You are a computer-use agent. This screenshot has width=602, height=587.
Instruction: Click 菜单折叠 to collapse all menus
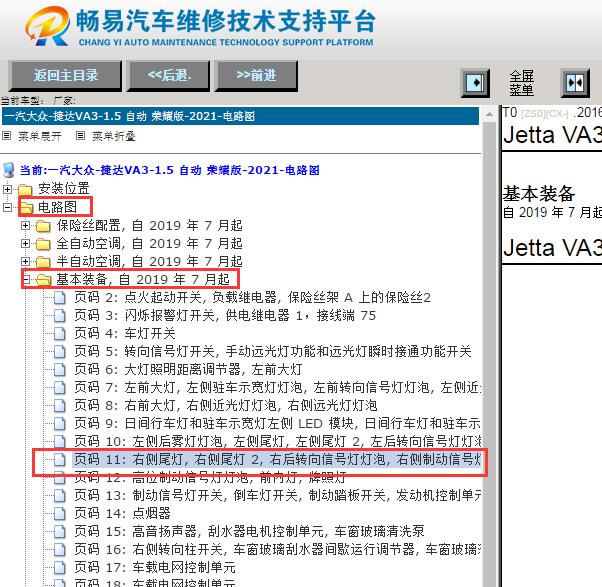tap(114, 136)
